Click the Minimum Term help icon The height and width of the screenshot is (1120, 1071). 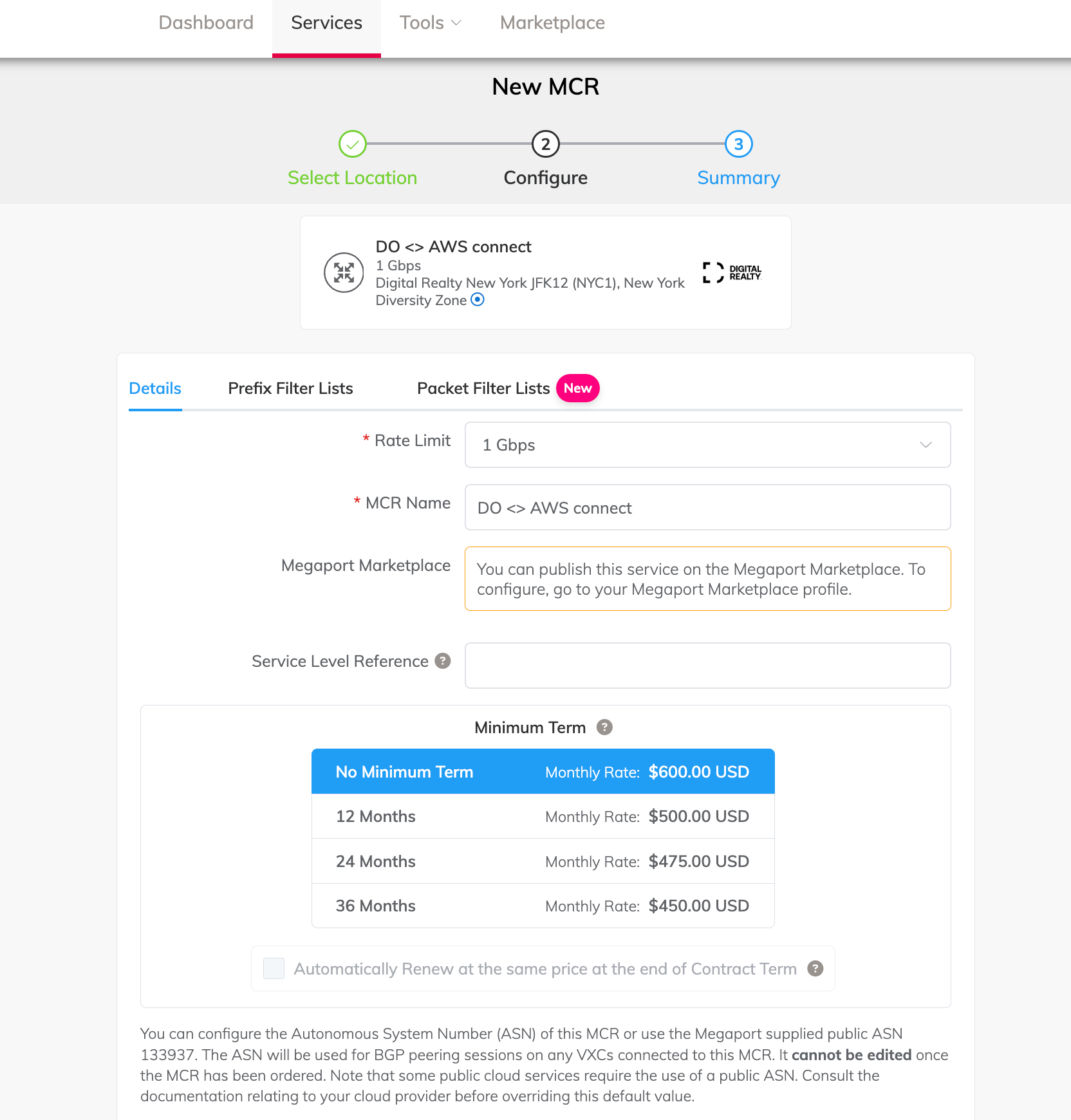click(x=604, y=727)
